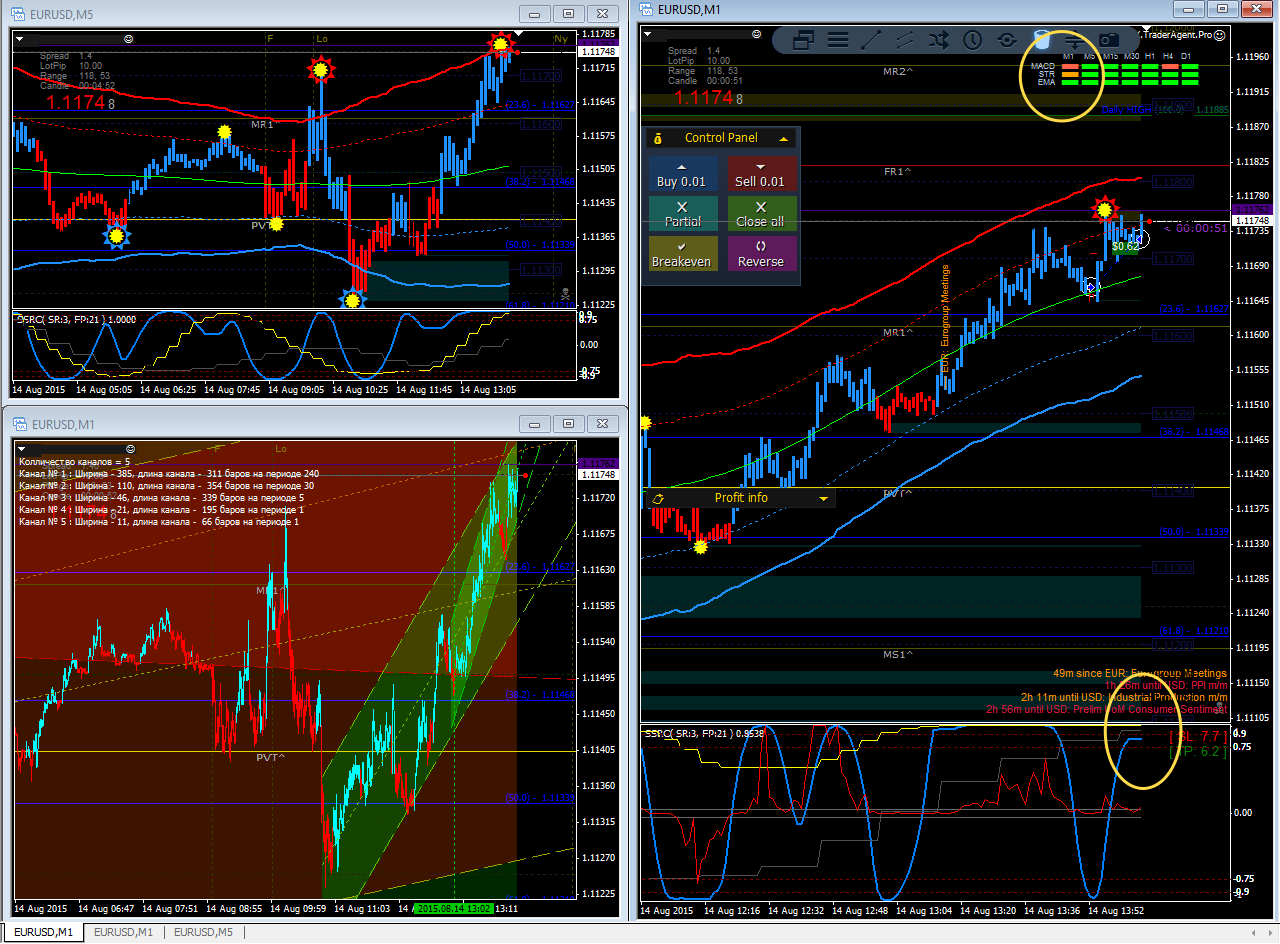1280x944 pixels.
Task: Open the white dropdown triangle in M5 chart
Action: [x=21, y=37]
